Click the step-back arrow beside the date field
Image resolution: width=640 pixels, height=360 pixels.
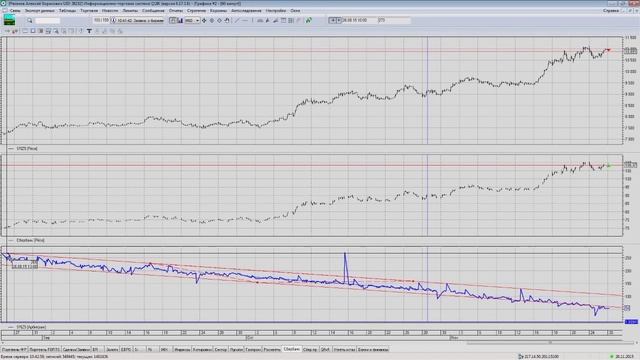coord(333,20)
